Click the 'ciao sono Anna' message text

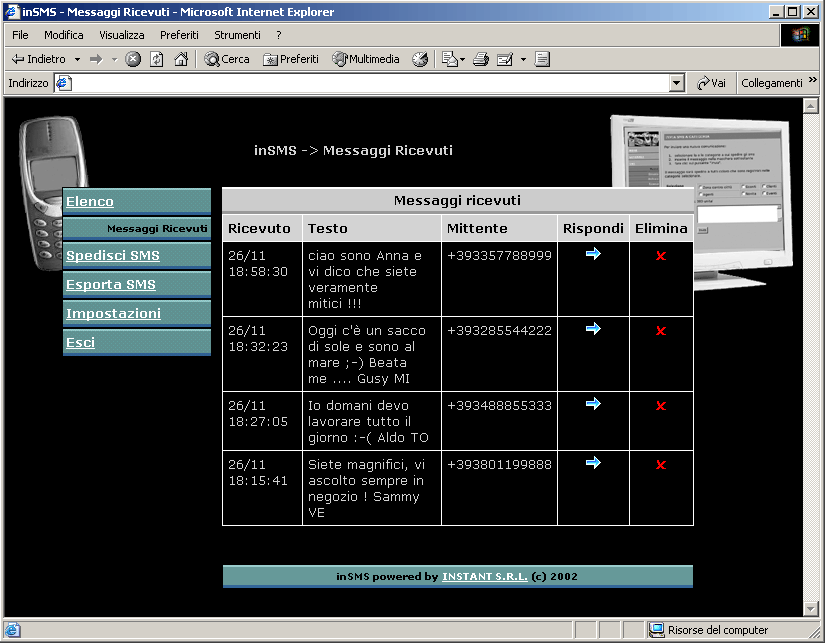(x=365, y=279)
